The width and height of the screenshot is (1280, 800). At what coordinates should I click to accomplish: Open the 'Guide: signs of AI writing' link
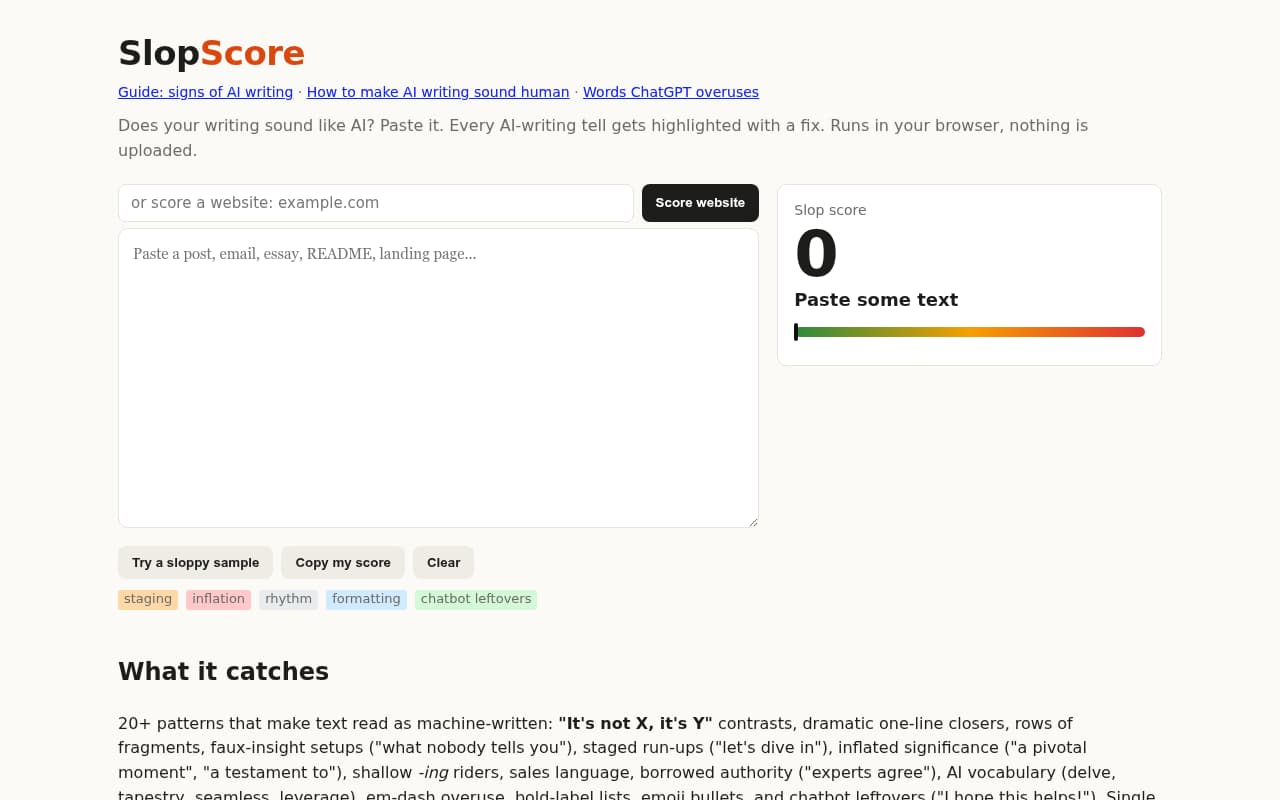point(205,92)
